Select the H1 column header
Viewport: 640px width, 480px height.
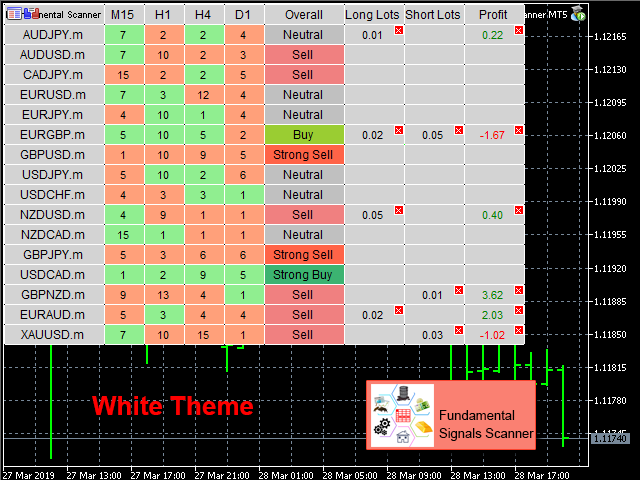click(164, 15)
